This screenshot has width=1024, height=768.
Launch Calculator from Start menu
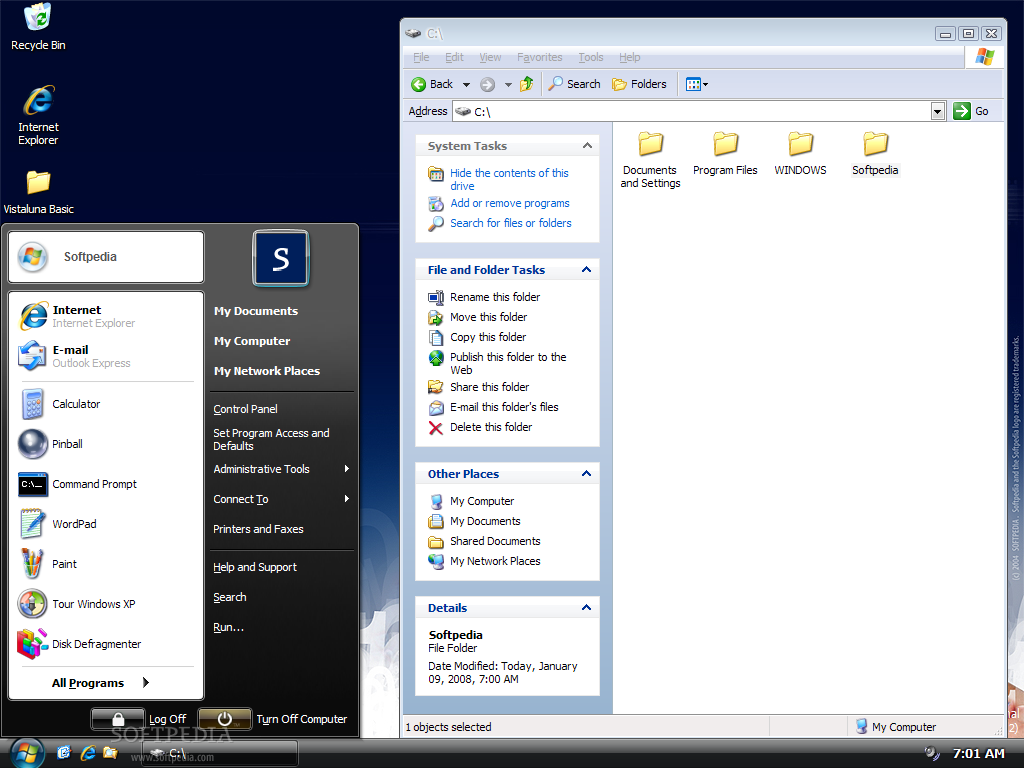coord(106,404)
